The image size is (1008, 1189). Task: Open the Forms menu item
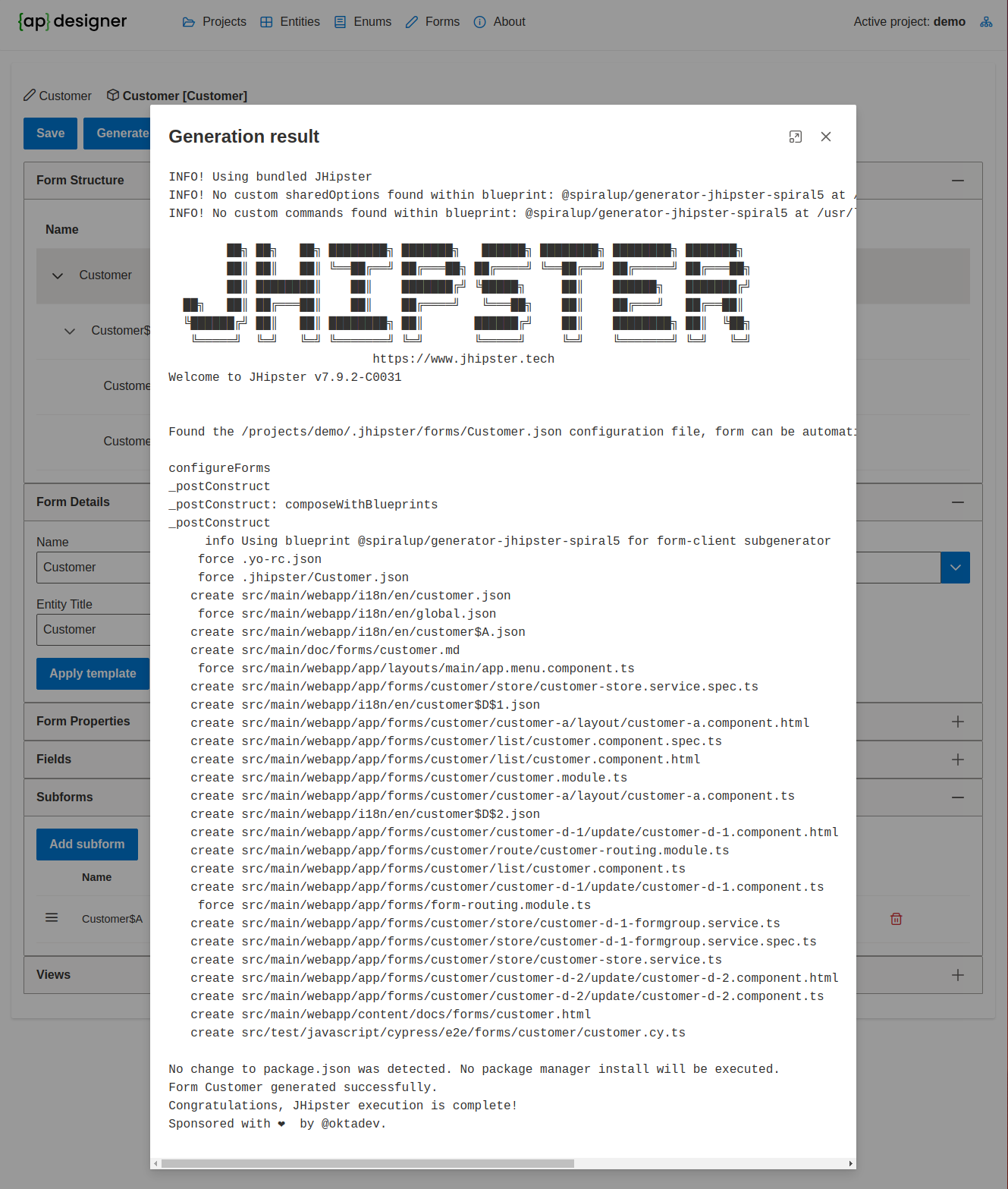432,22
